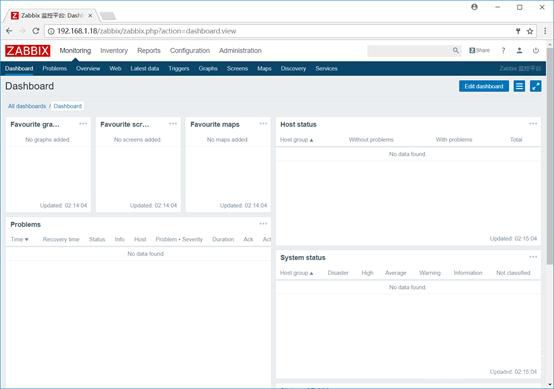Reload the page in browser
This screenshot has width=554, height=389.
(x=36, y=31)
